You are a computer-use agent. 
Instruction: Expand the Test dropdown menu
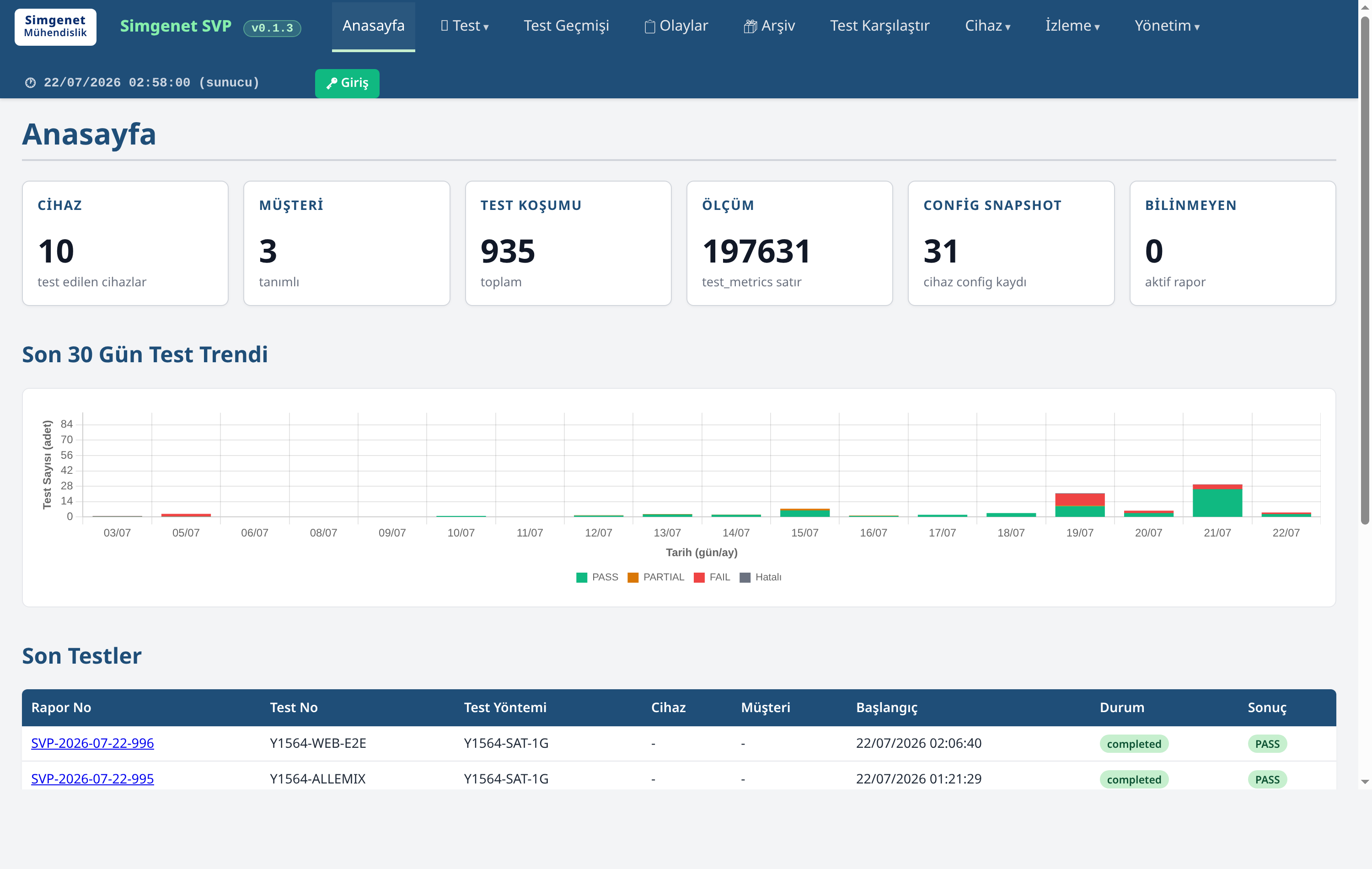click(464, 26)
